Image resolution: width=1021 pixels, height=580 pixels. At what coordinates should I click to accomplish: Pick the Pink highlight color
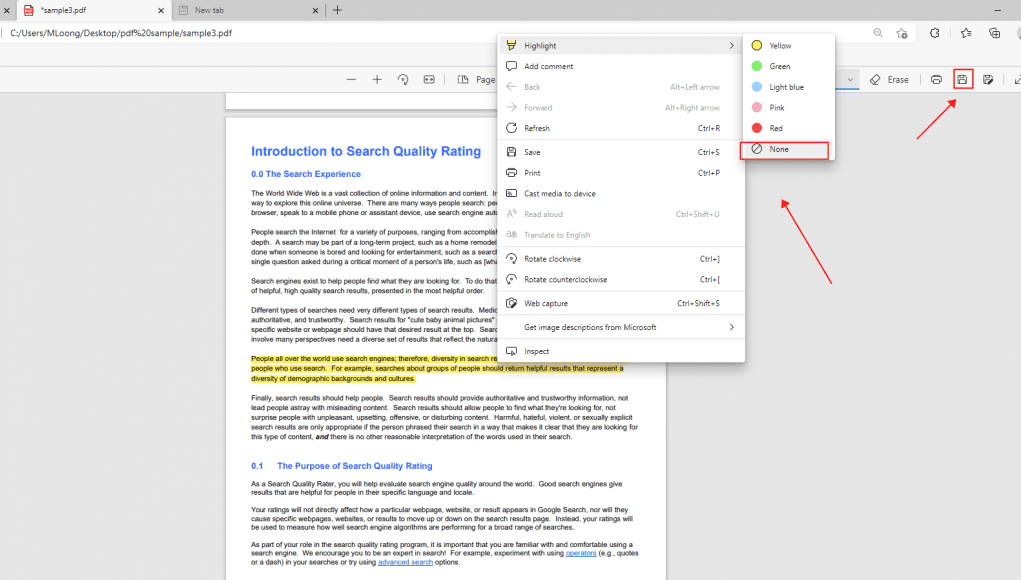pyautogui.click(x=789, y=107)
